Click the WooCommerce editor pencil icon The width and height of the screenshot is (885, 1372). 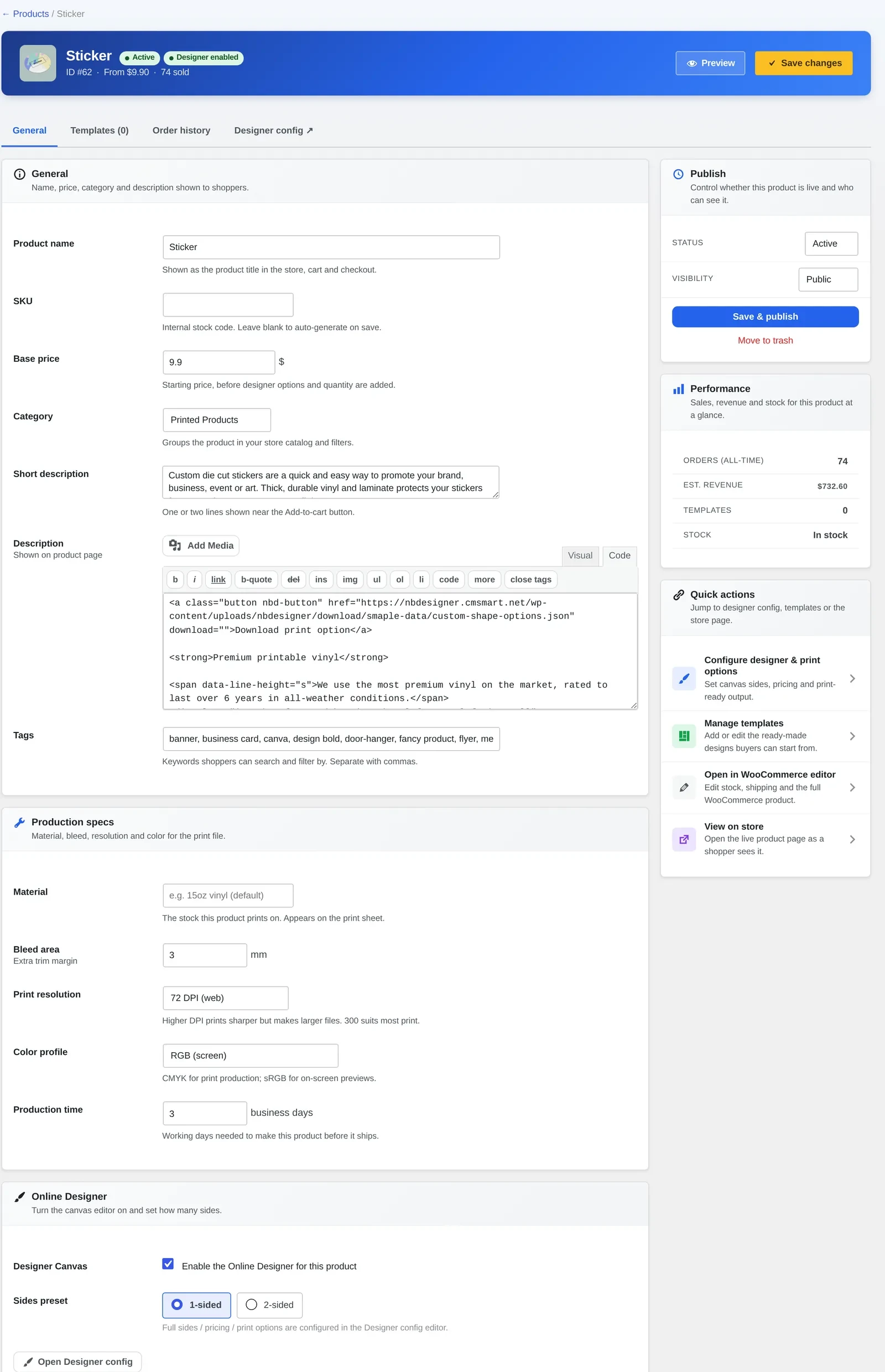pyautogui.click(x=684, y=787)
